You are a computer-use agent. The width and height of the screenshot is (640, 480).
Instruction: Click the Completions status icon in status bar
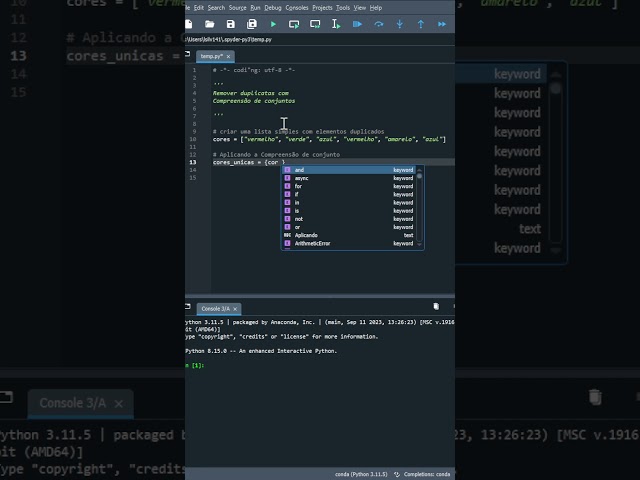(x=397, y=474)
